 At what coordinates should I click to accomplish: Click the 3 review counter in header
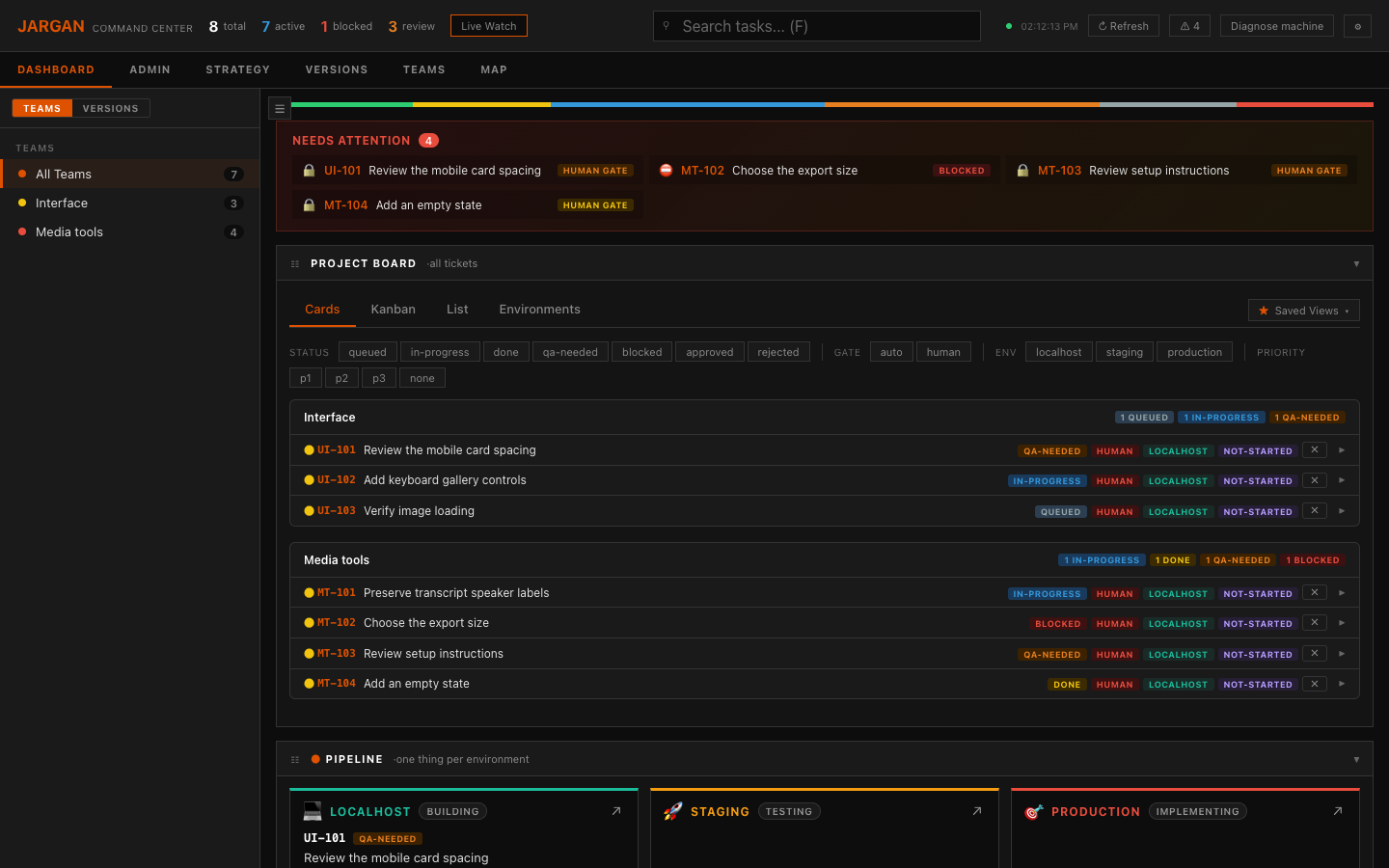[x=412, y=26]
